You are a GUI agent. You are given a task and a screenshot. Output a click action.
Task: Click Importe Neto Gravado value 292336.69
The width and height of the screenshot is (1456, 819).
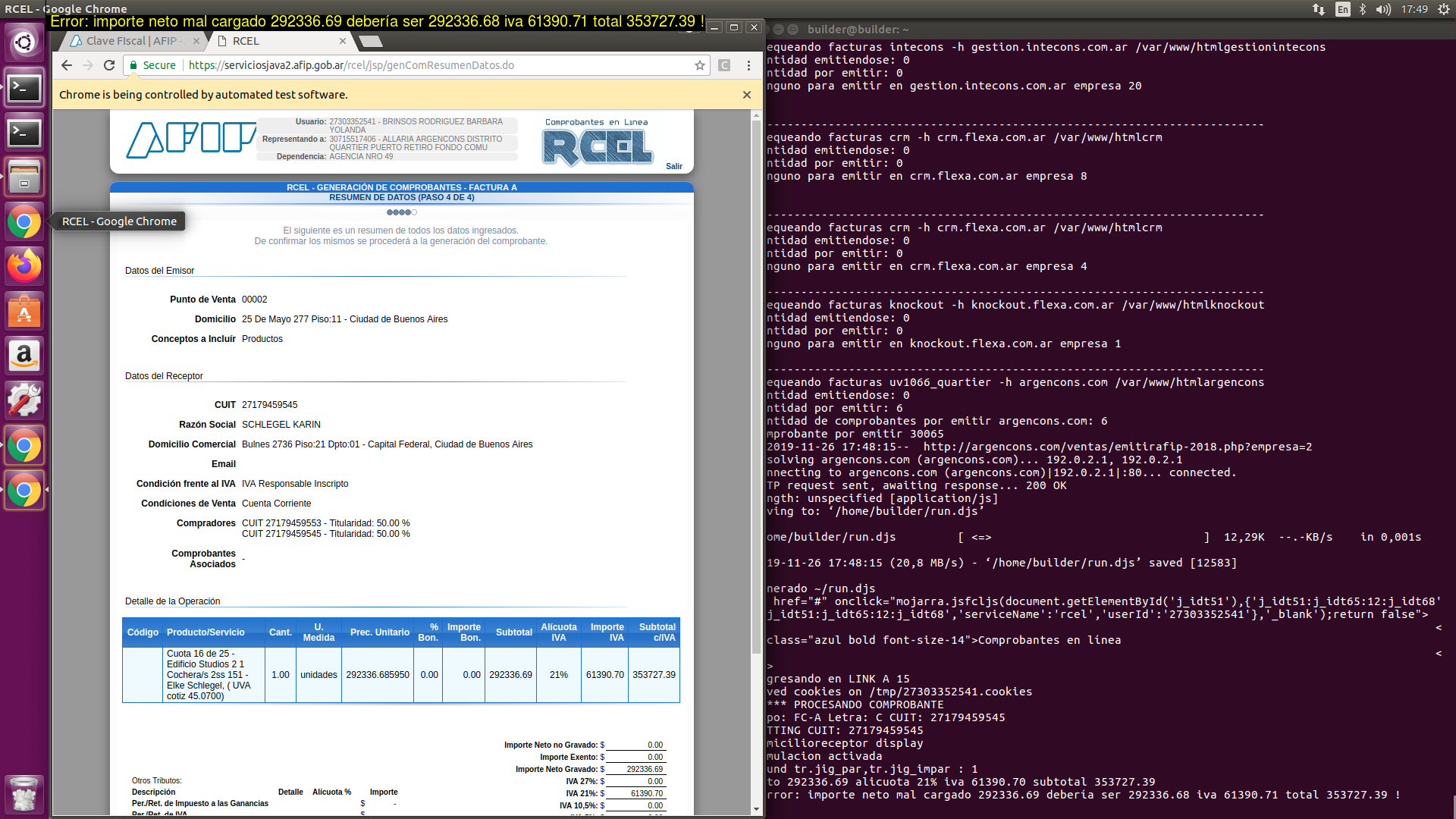coord(635,769)
